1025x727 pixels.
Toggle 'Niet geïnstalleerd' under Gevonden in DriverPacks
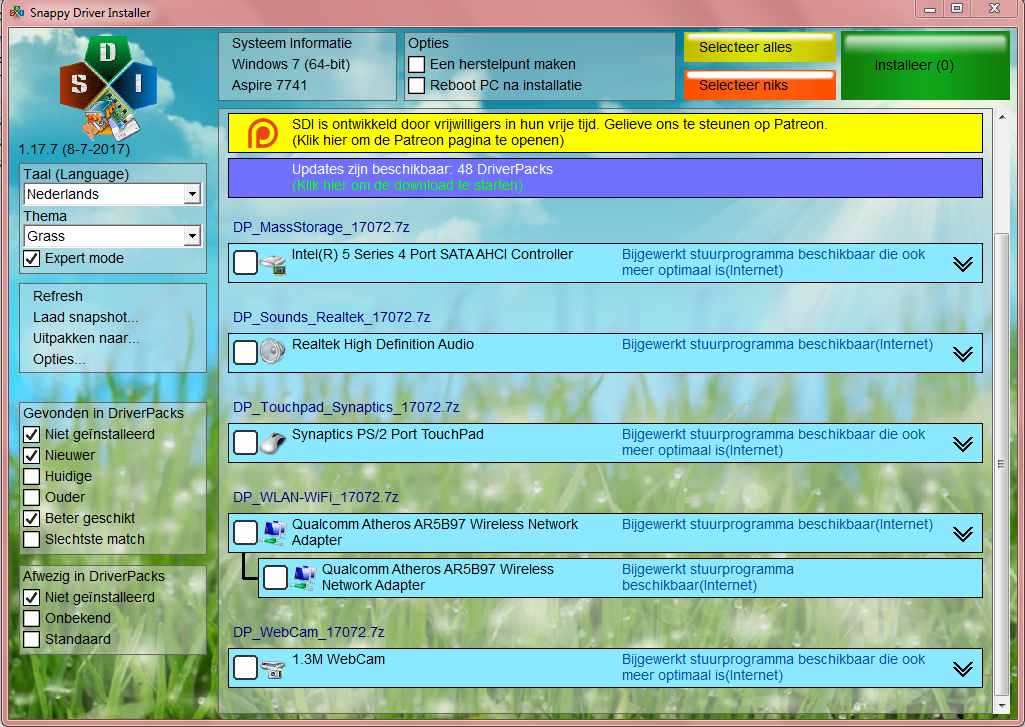pos(31,434)
